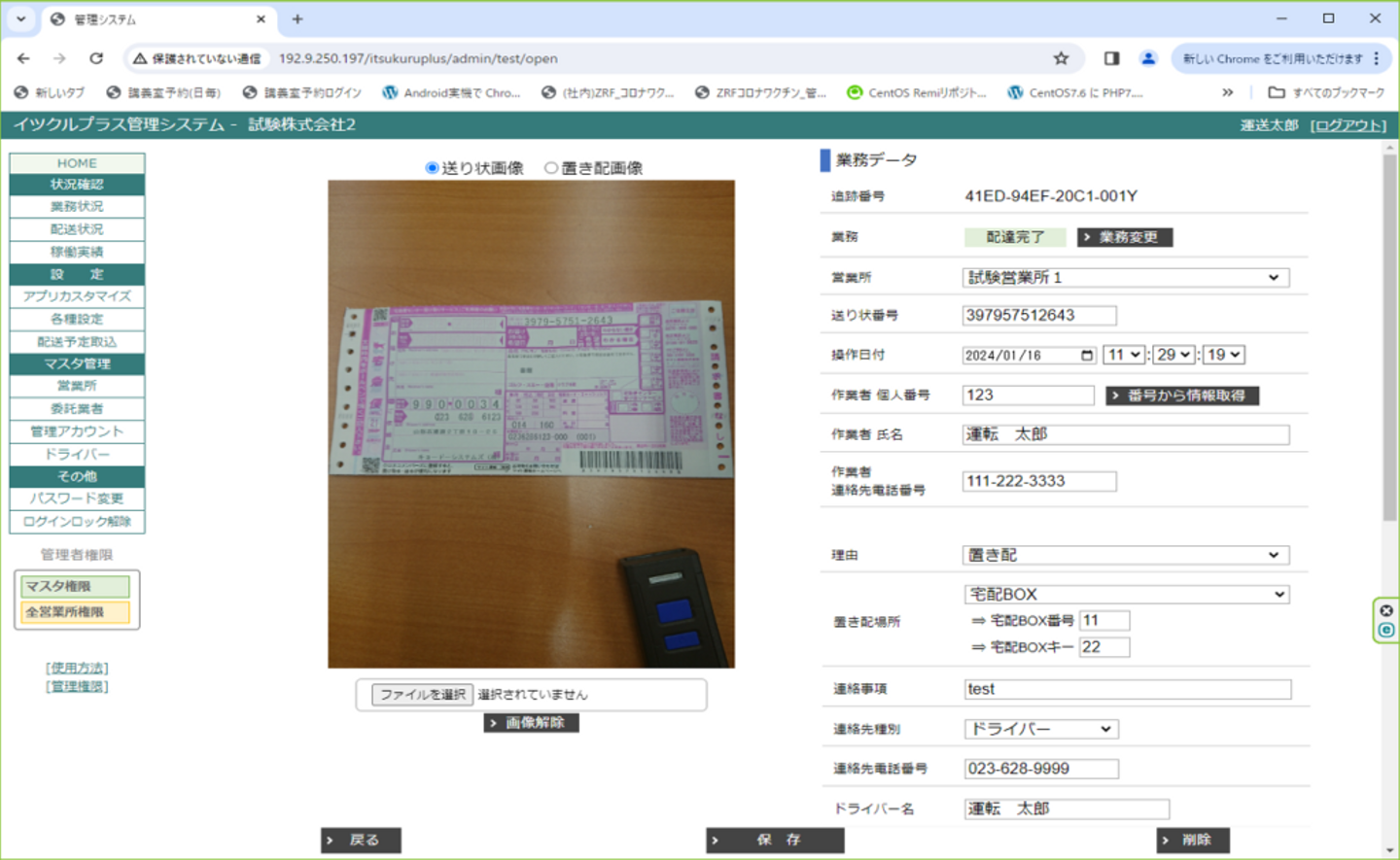Viewport: 1400px width, 860px height.
Task: Go back using the browser back arrow
Action: 23,58
